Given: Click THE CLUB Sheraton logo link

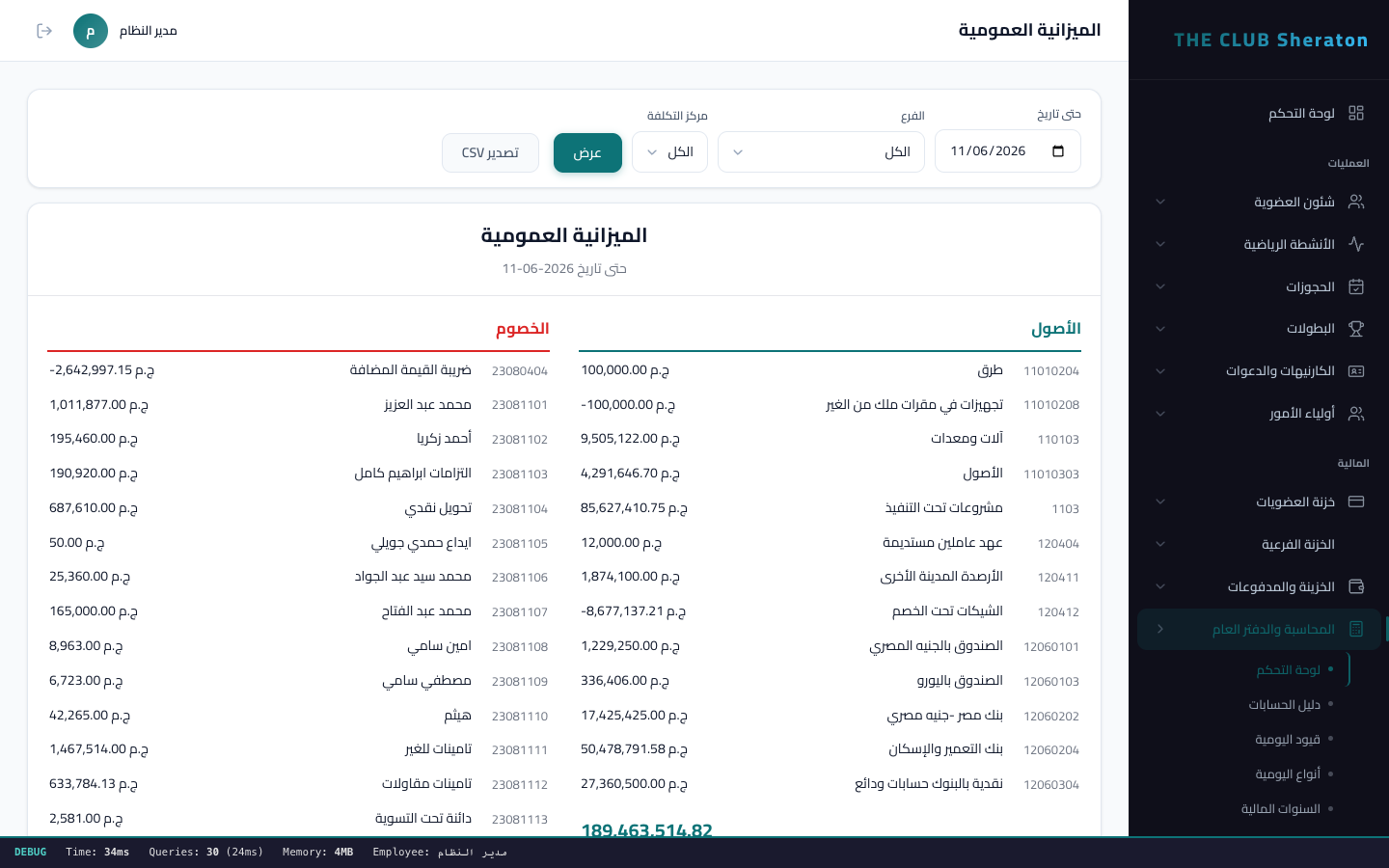Looking at the screenshot, I should 1270,40.
